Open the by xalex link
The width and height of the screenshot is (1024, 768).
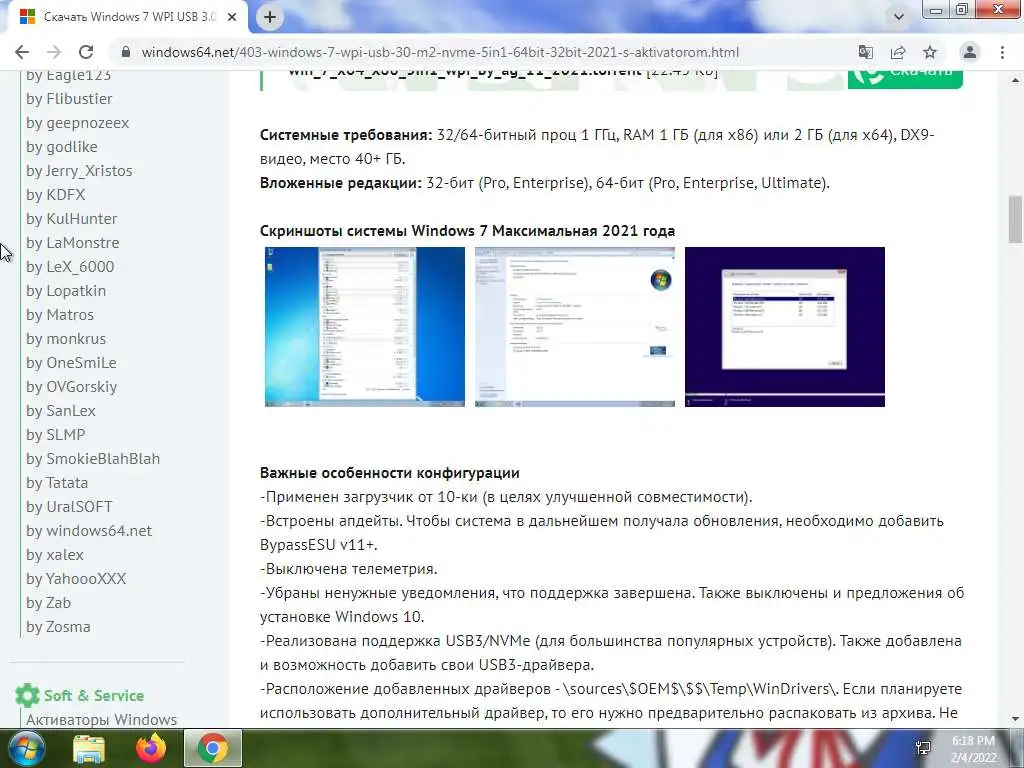(x=55, y=554)
